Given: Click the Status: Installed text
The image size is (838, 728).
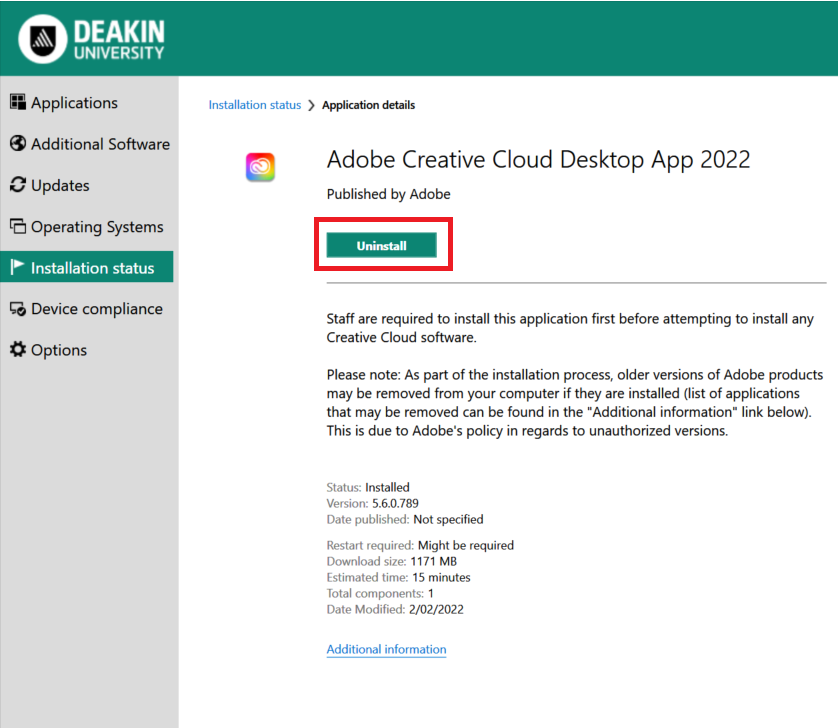Looking at the screenshot, I should (368, 487).
